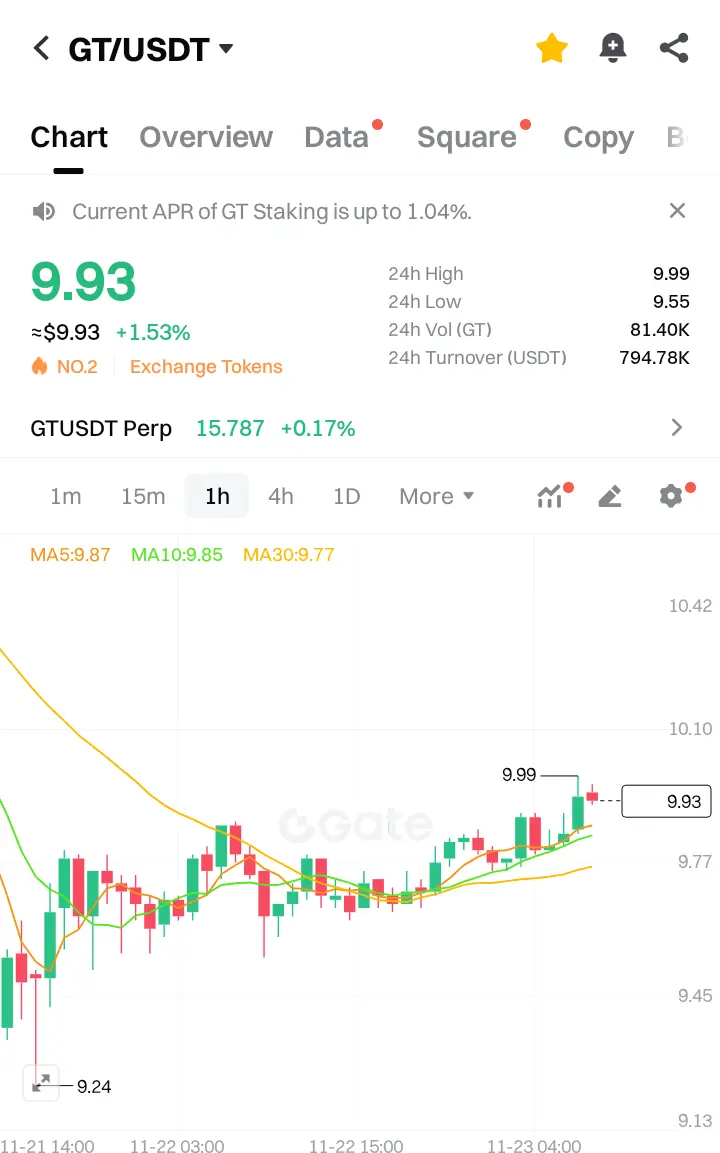Tap the current price tag 9.93 on axis

(666, 802)
